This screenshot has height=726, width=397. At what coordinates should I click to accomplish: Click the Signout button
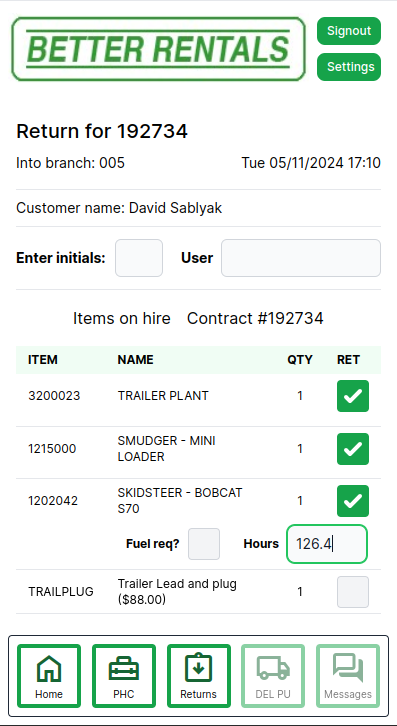point(349,31)
